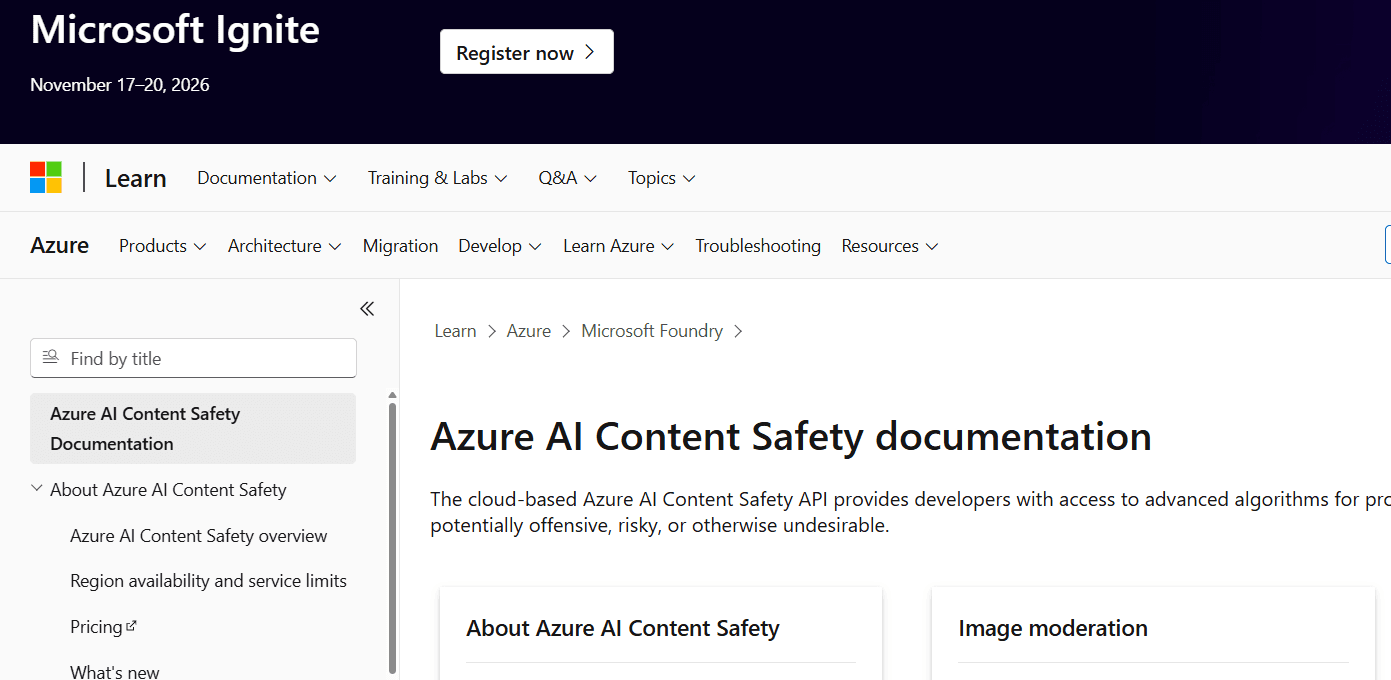
Task: Click the date text November 17–20, 2026
Action: tap(120, 85)
